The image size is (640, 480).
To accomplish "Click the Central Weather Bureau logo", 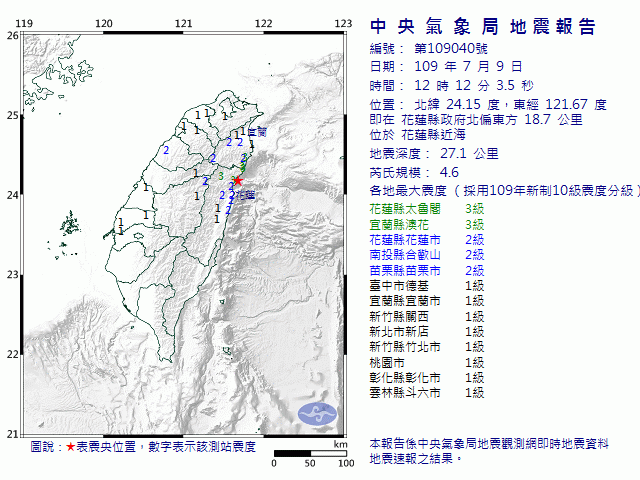I will [x=319, y=413].
